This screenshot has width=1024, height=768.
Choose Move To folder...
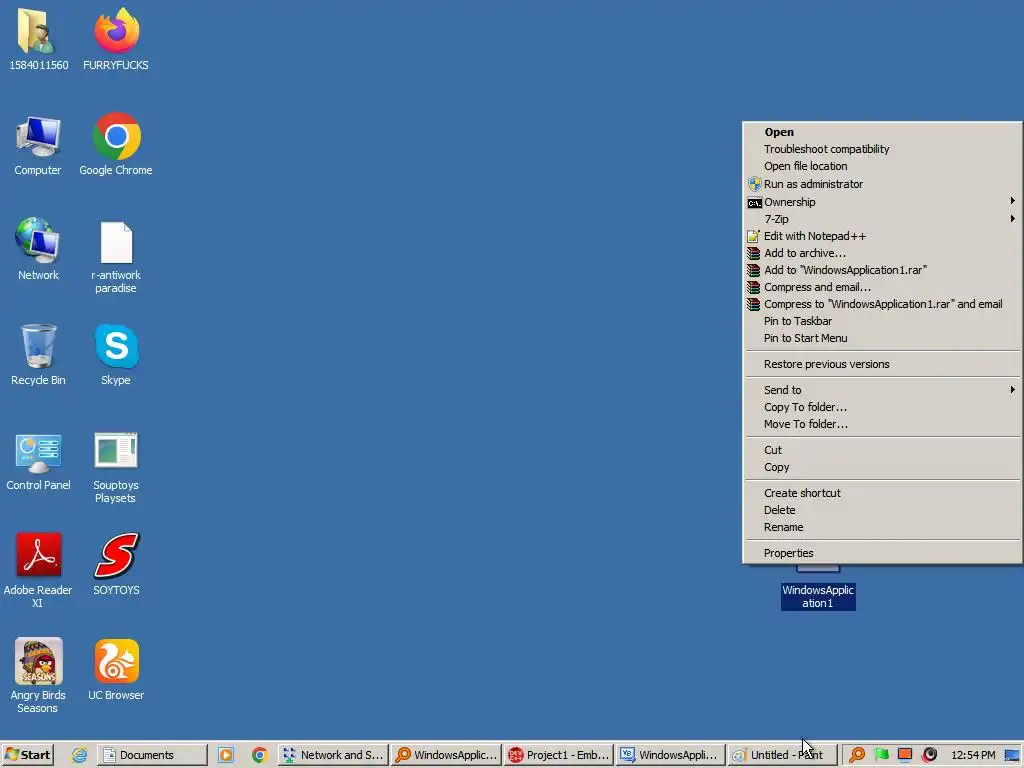tap(883, 424)
